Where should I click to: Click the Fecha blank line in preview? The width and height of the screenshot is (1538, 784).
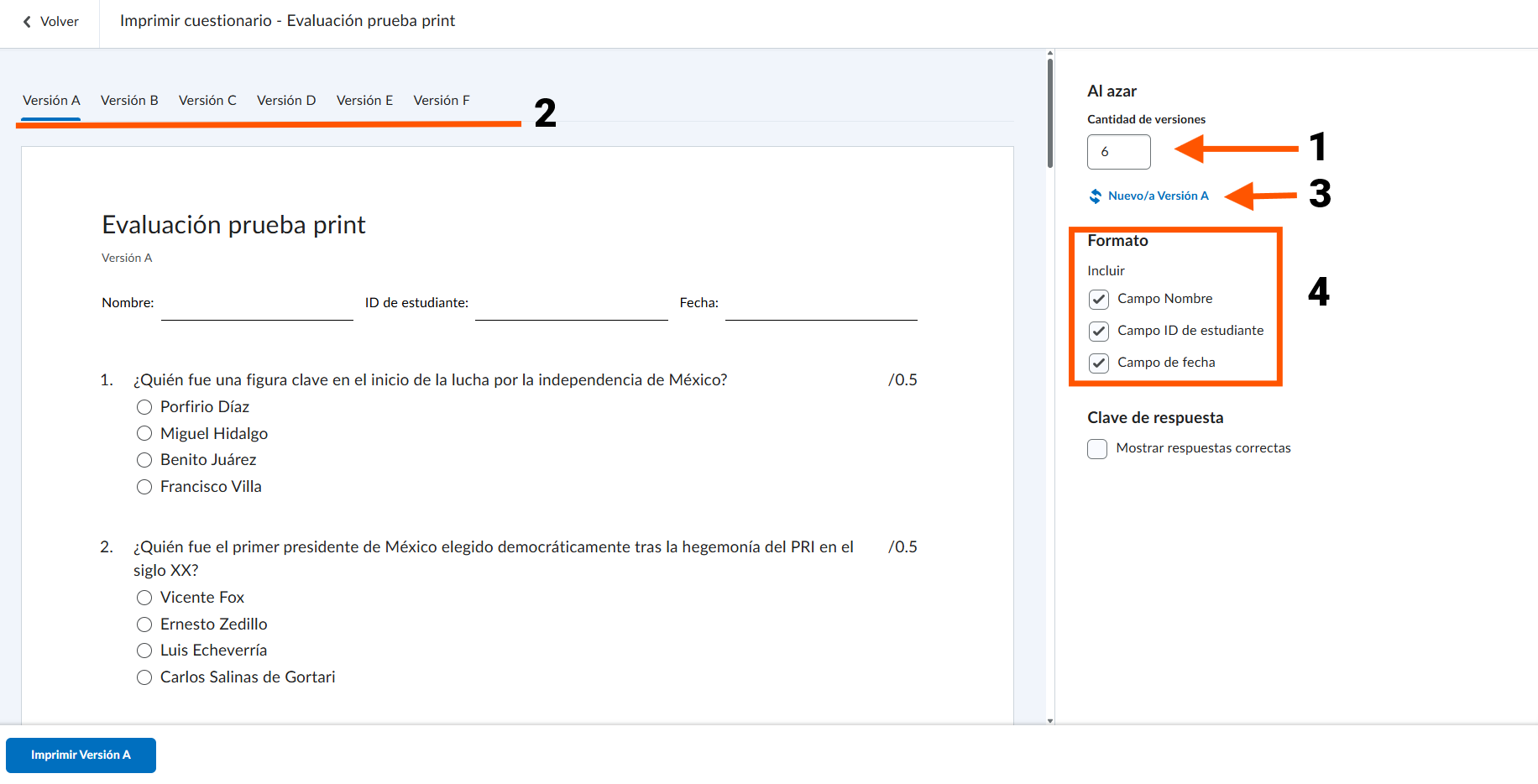821,319
